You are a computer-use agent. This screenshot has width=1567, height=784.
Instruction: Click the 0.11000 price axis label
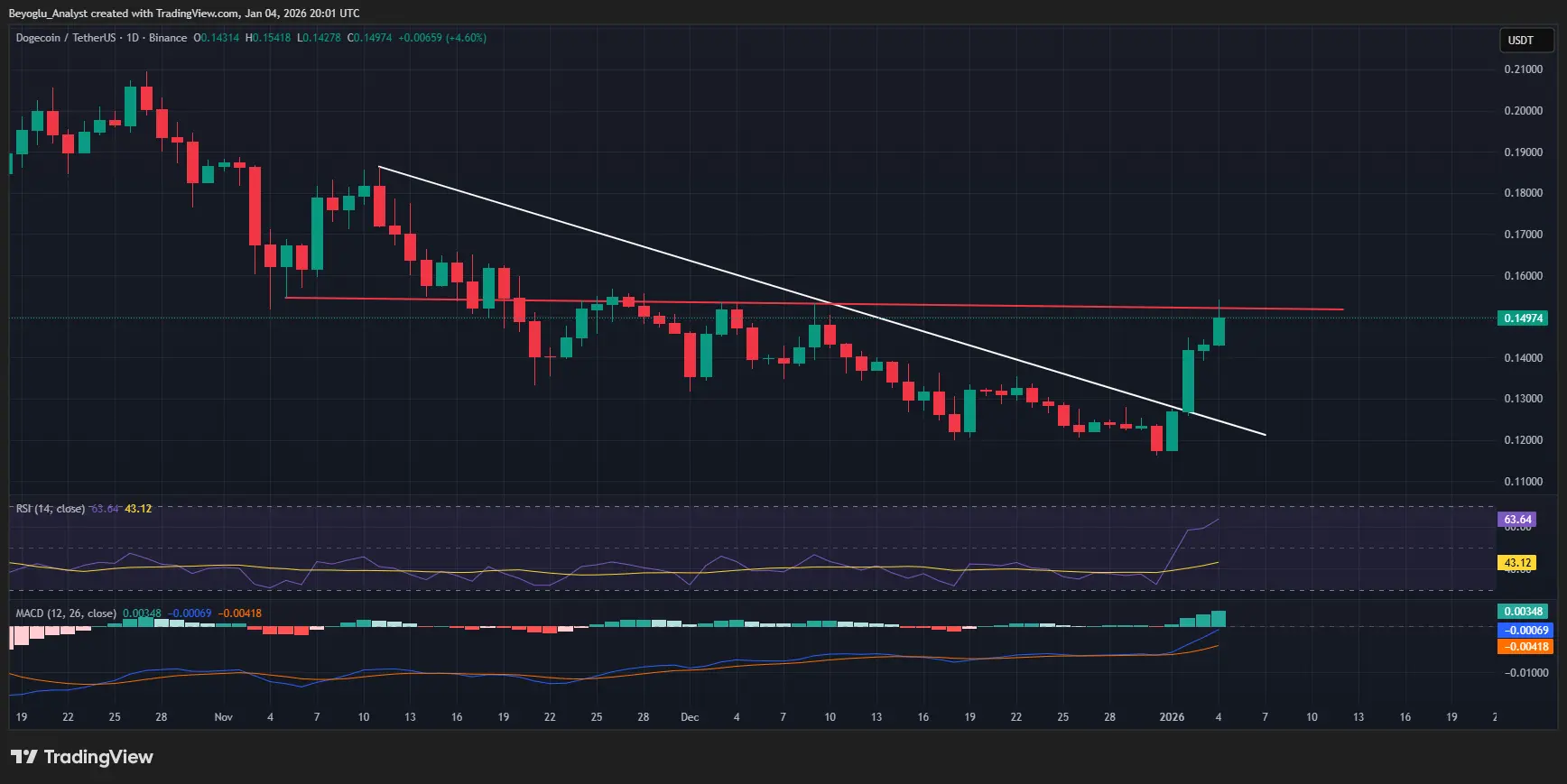[1523, 482]
